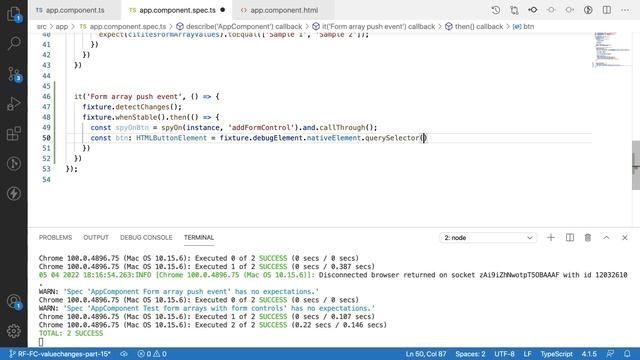Open the Manage gear icon

tap(14, 331)
